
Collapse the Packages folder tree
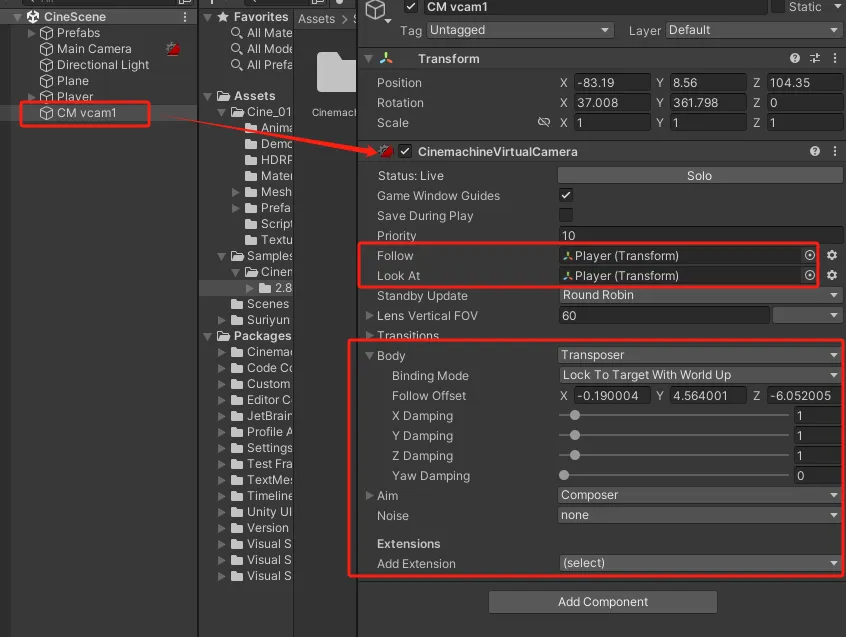point(208,337)
